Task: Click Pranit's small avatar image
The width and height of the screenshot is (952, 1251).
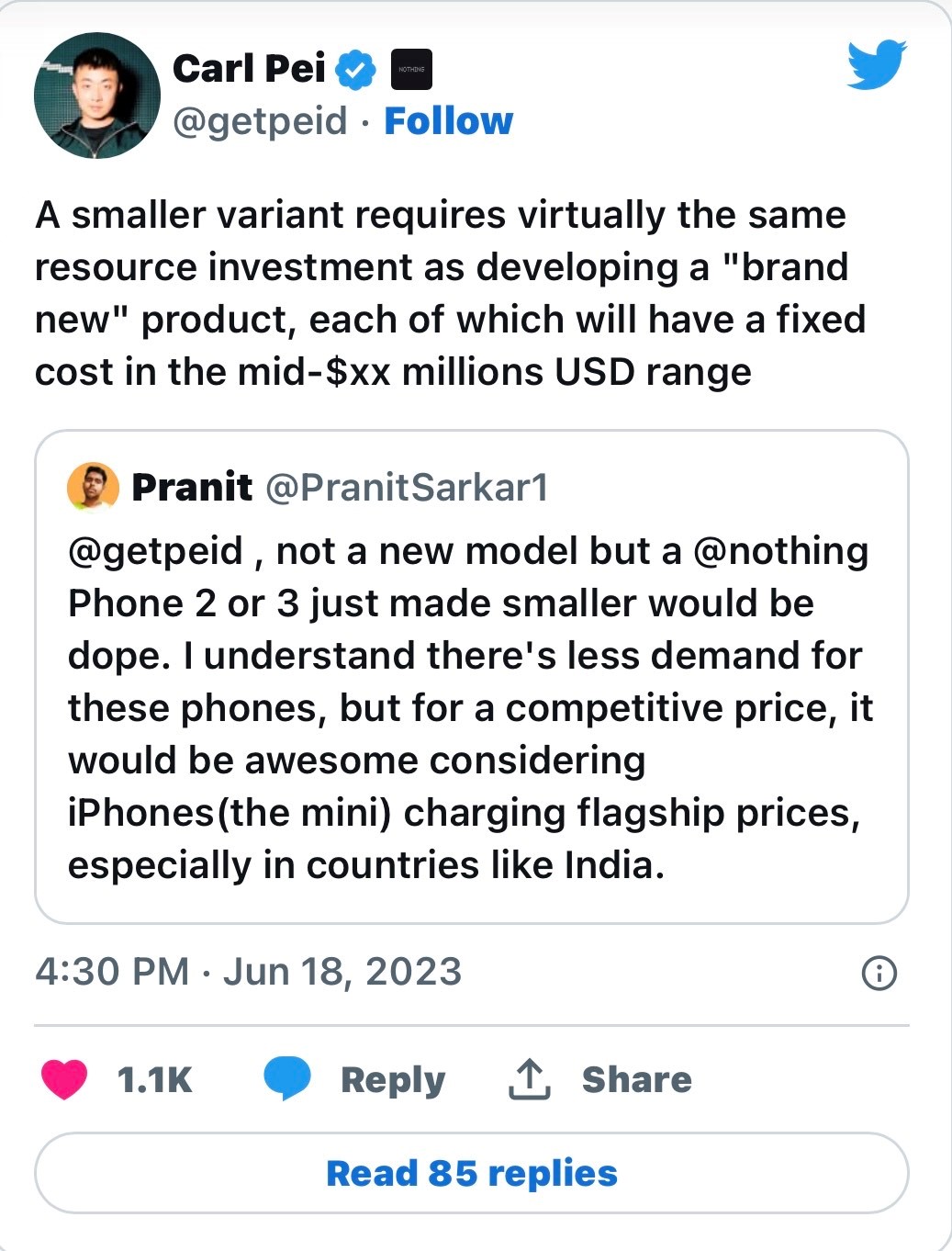Action: 93,487
